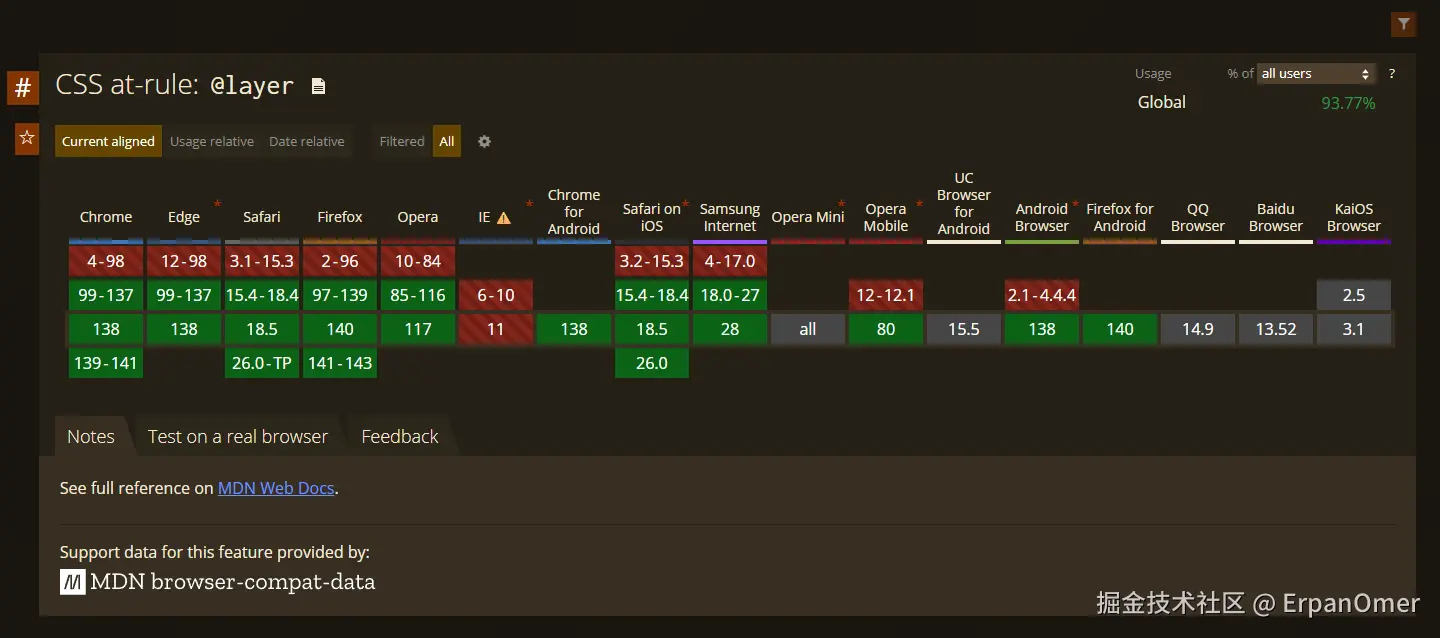The height and width of the screenshot is (638, 1440).
Task: Click UC Browser for Android header
Action: pos(964,204)
